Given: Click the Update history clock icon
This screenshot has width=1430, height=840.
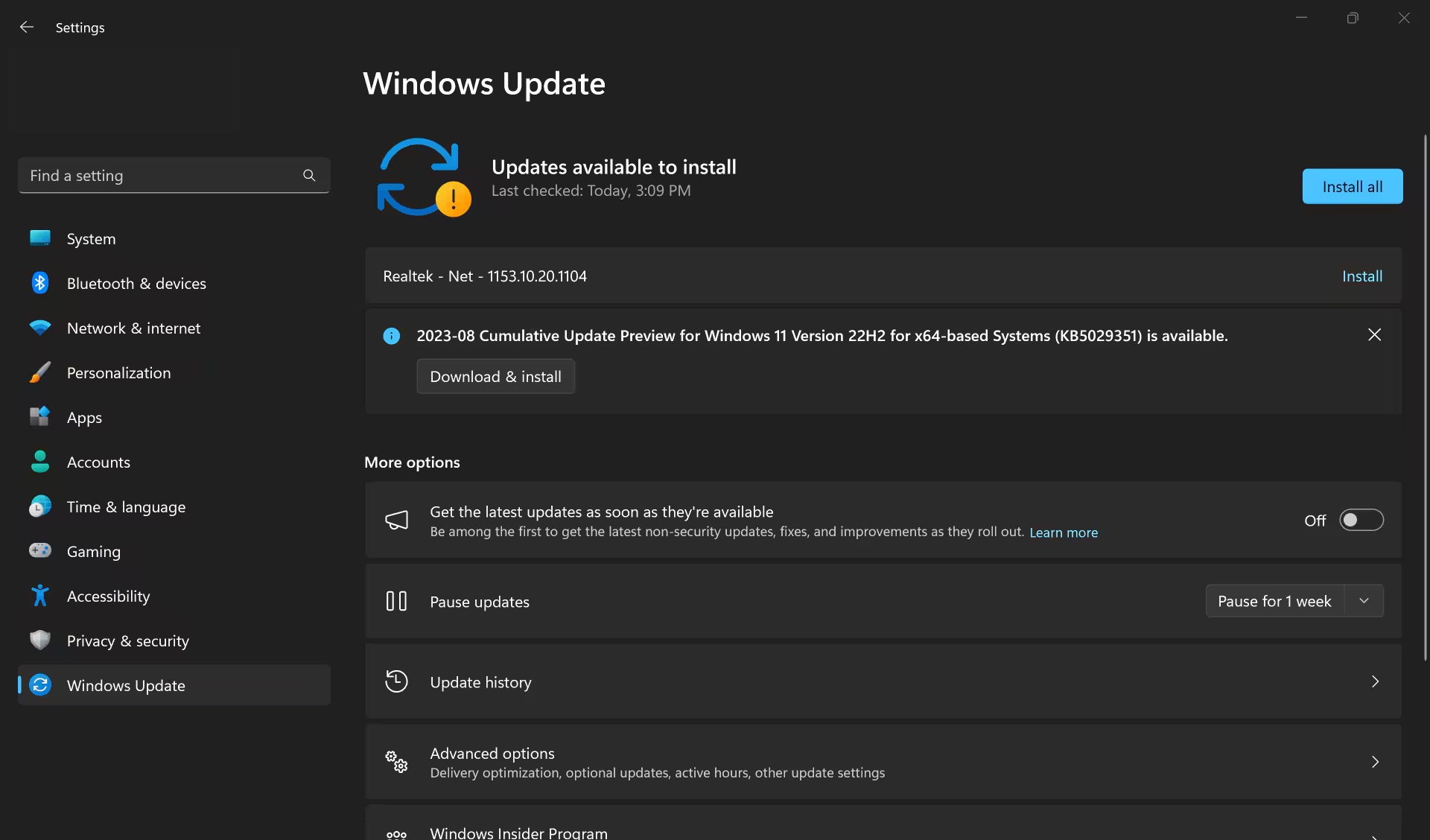Looking at the screenshot, I should 396,681.
